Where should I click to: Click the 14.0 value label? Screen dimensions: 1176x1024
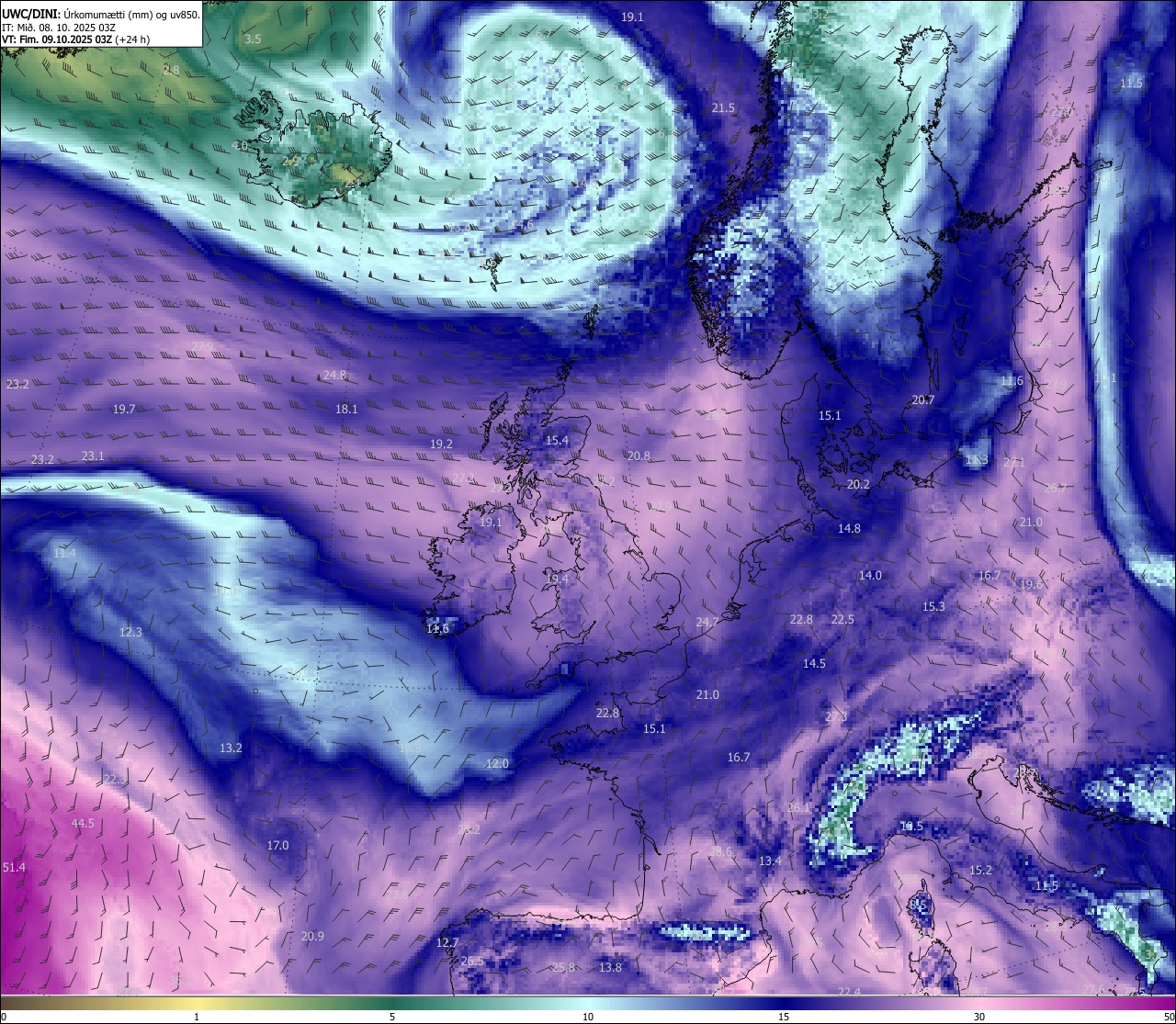pyautogui.click(x=870, y=575)
